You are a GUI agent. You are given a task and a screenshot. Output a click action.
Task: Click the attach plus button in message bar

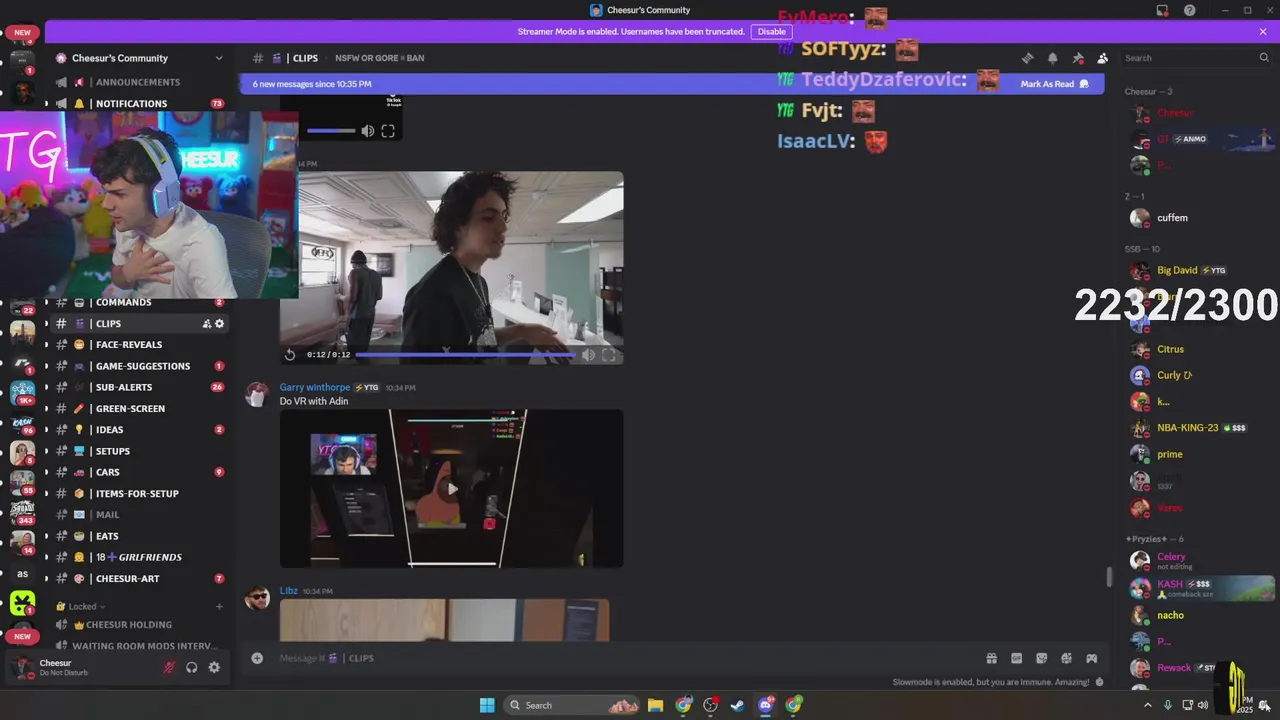[x=257, y=658]
